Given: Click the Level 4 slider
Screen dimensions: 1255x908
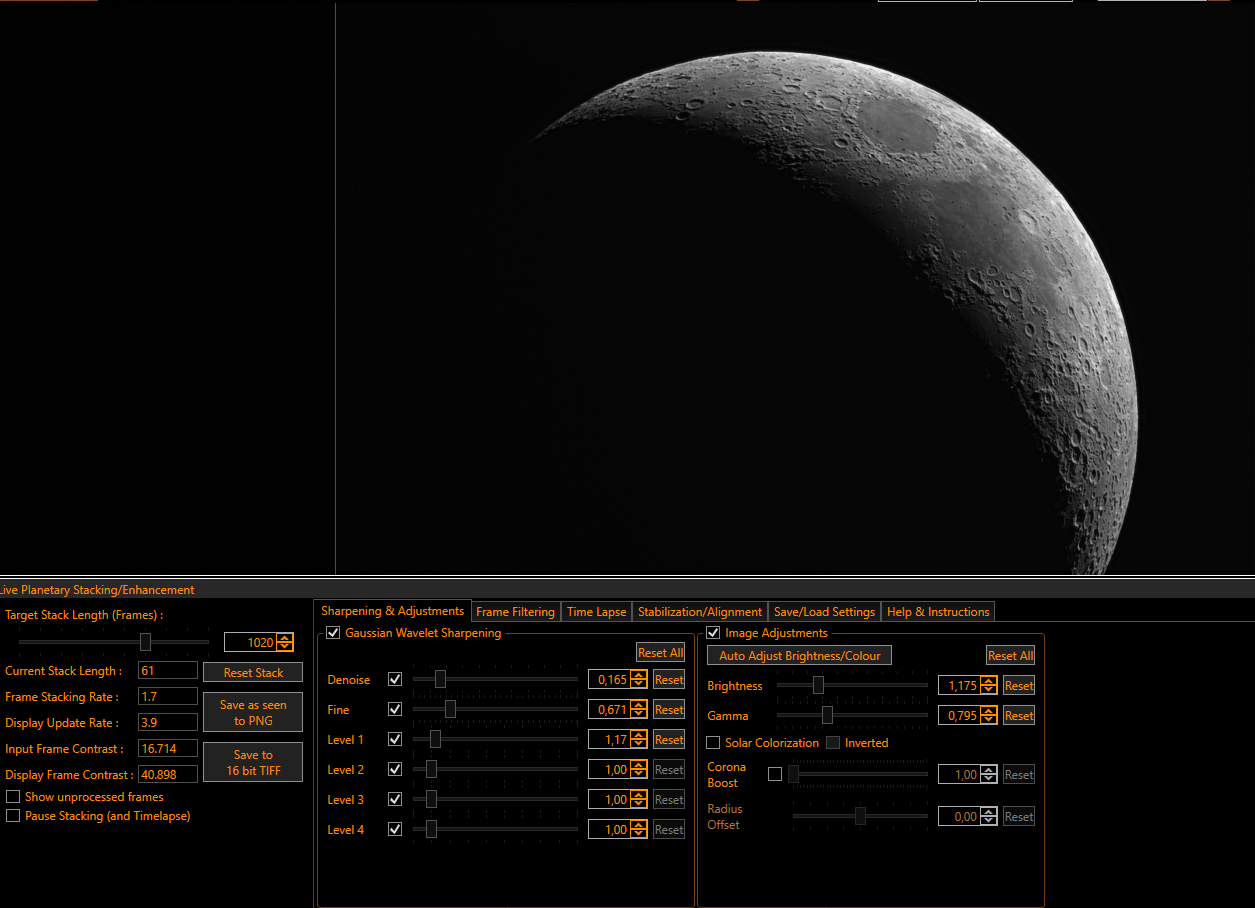Looking at the screenshot, I should pyautogui.click(x=495, y=829).
